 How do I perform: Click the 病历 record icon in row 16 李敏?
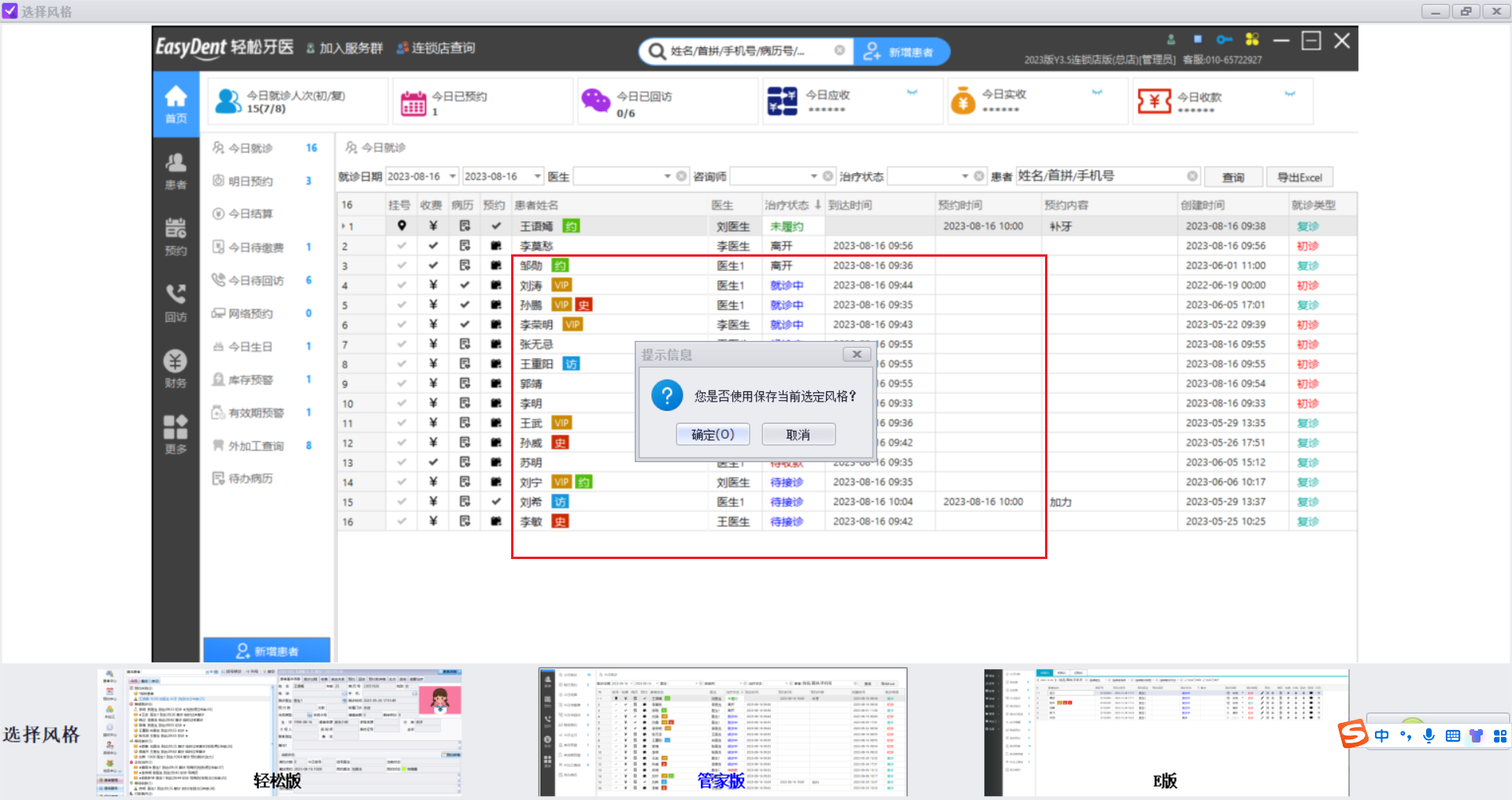click(465, 521)
